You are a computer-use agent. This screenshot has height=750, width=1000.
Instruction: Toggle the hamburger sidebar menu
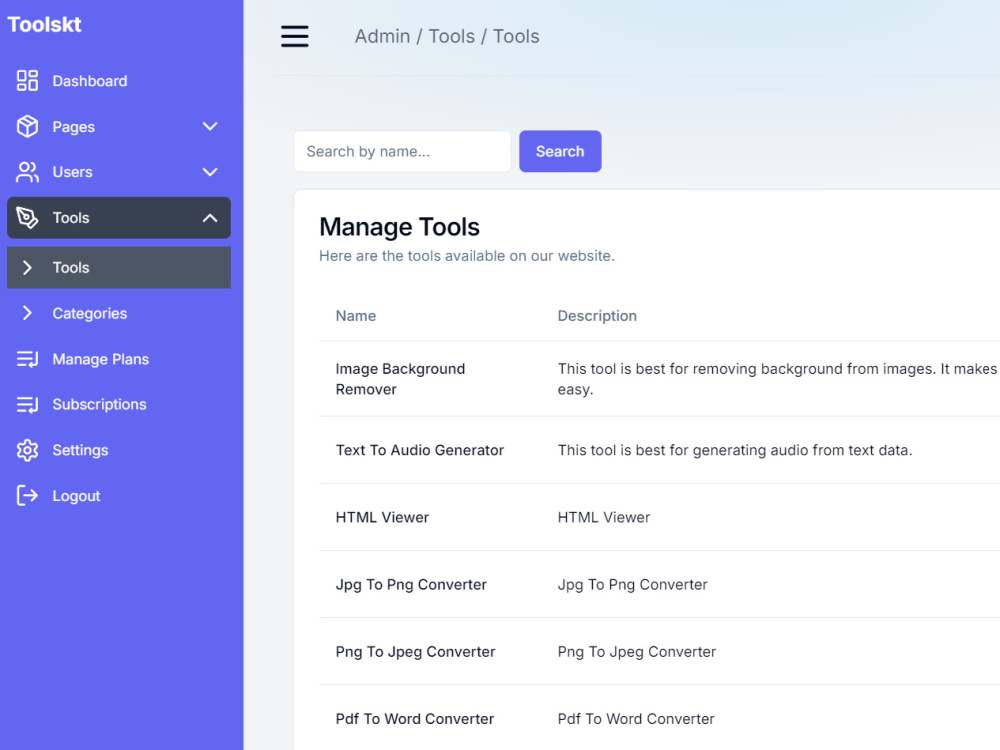click(x=295, y=36)
